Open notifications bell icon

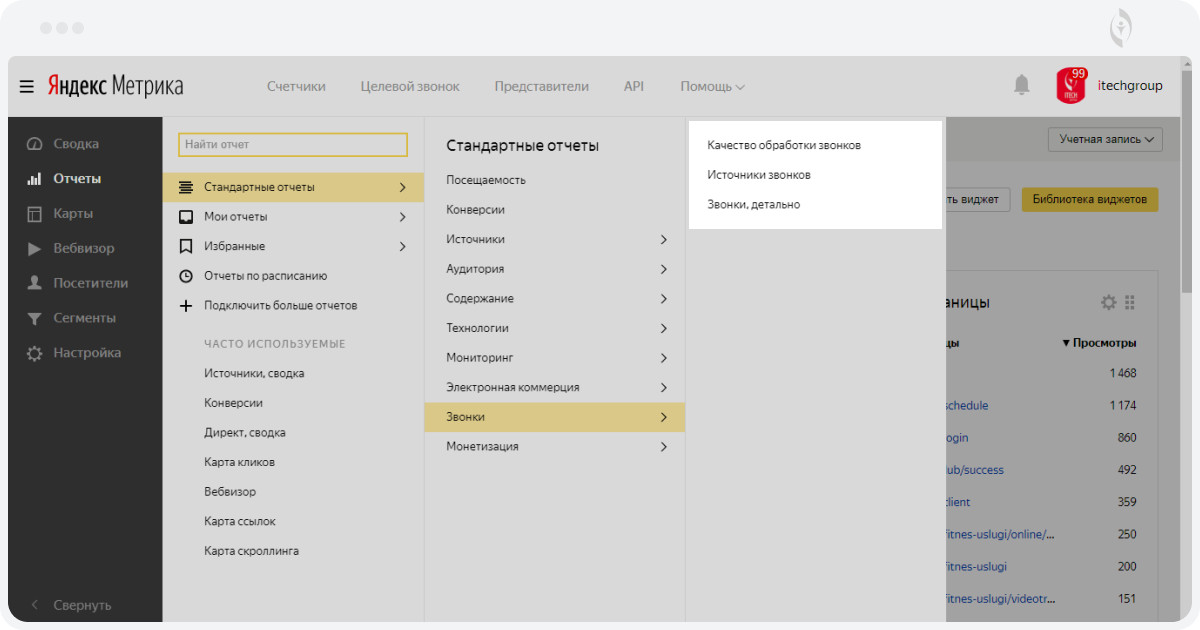(1021, 86)
